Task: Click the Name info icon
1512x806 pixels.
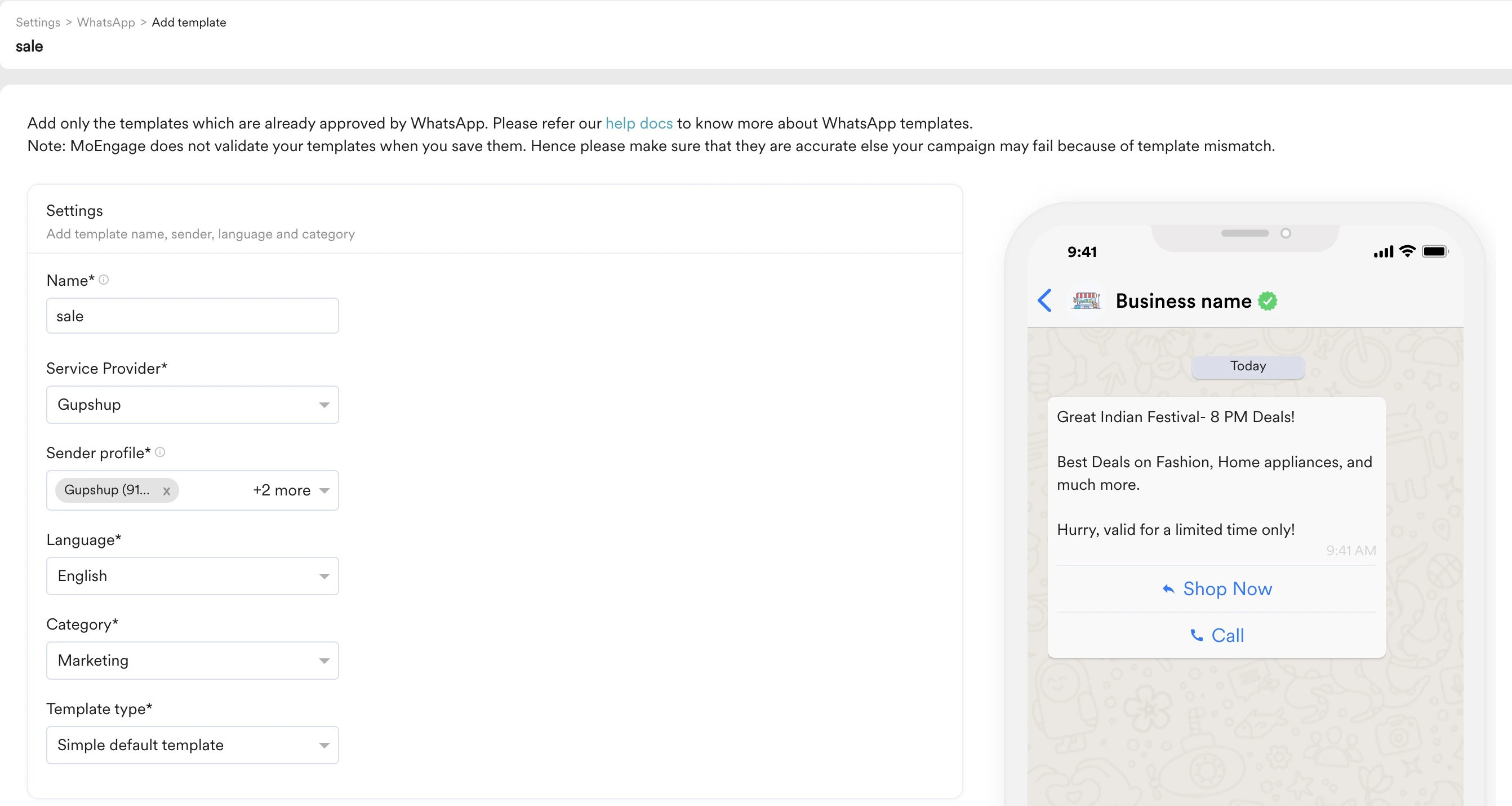Action: click(104, 280)
